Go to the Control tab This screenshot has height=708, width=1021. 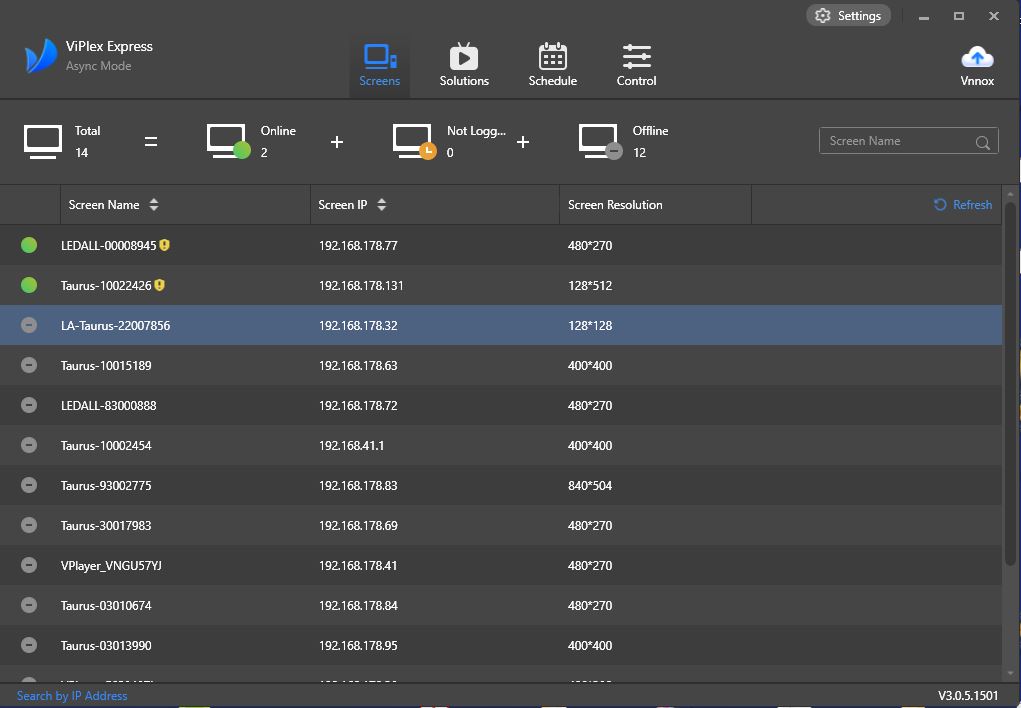(636, 65)
